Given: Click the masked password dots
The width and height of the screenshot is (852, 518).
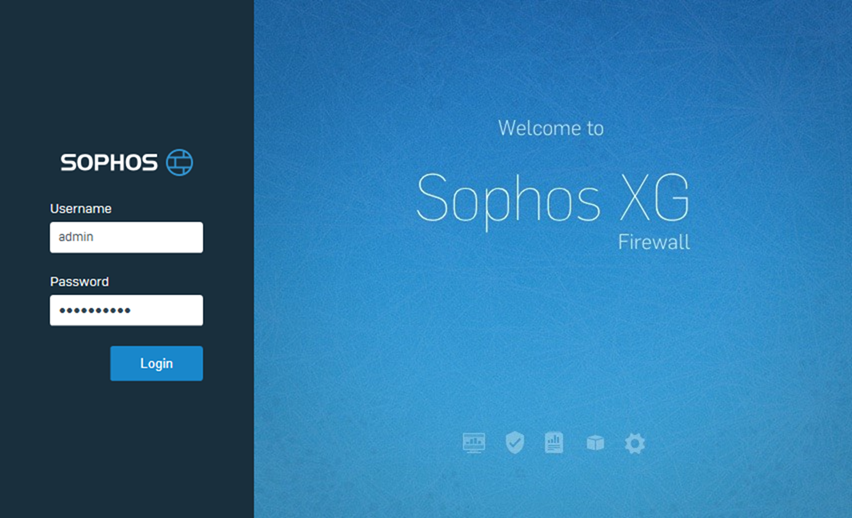Looking at the screenshot, I should pyautogui.click(x=95, y=311).
